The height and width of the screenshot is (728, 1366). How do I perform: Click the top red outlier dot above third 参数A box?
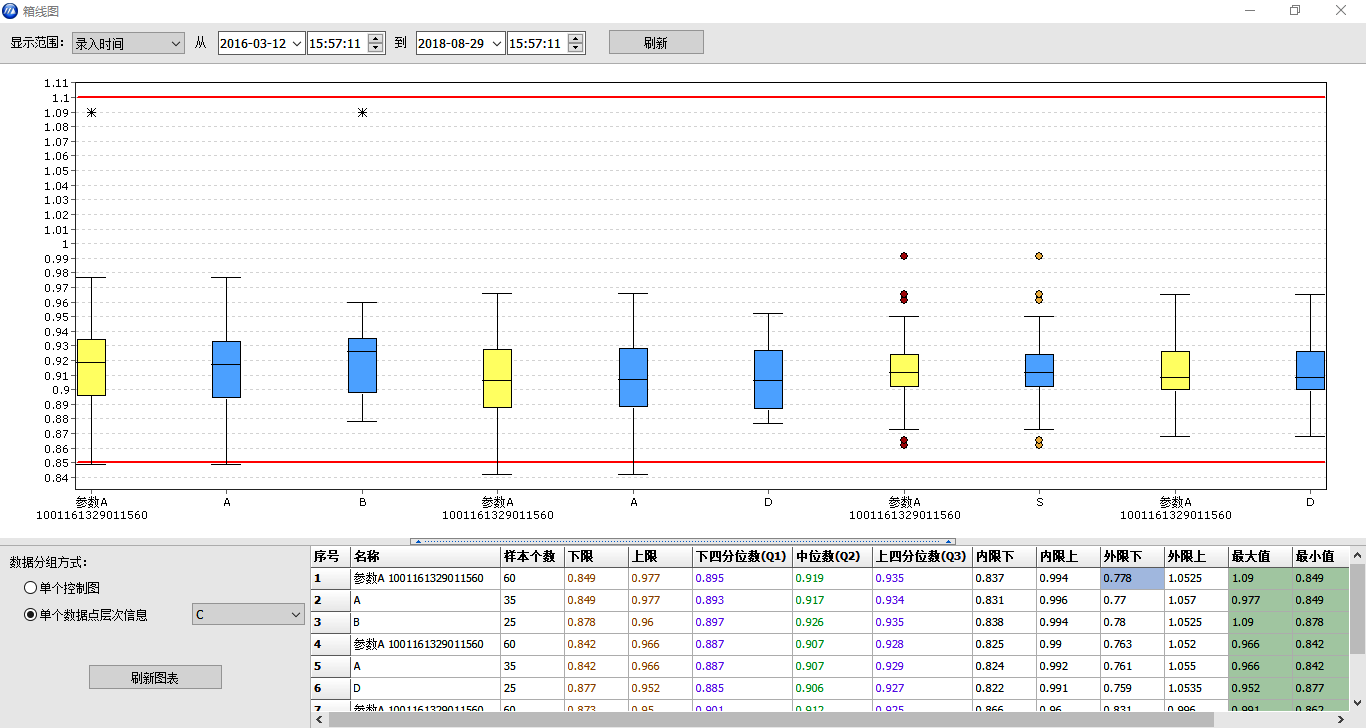[904, 257]
